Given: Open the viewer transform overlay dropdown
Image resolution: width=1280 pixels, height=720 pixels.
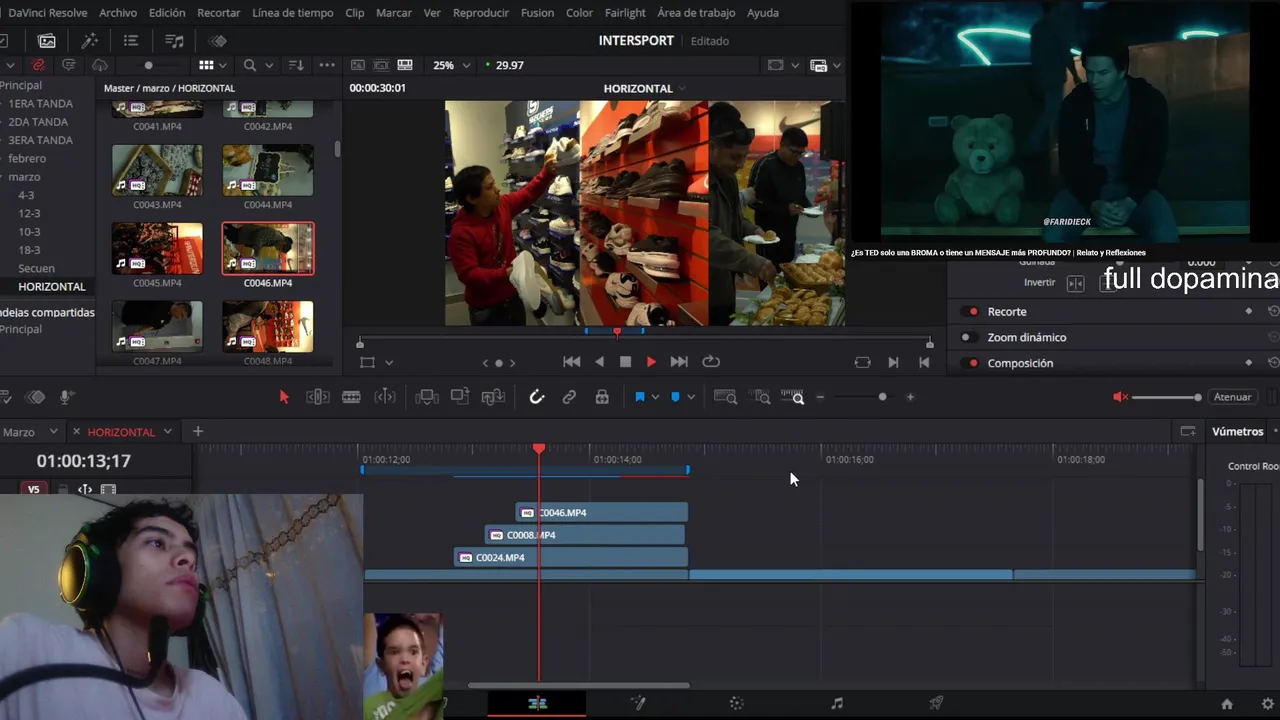Looking at the screenshot, I should click(389, 363).
